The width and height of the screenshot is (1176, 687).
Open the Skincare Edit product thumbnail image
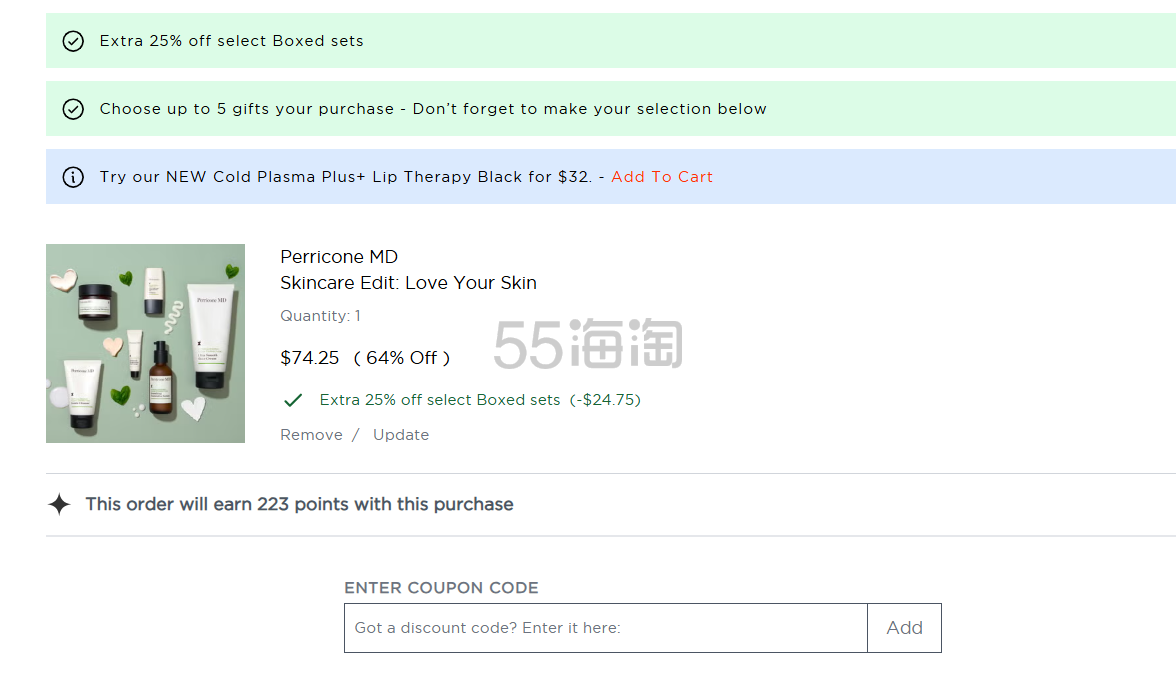(146, 343)
